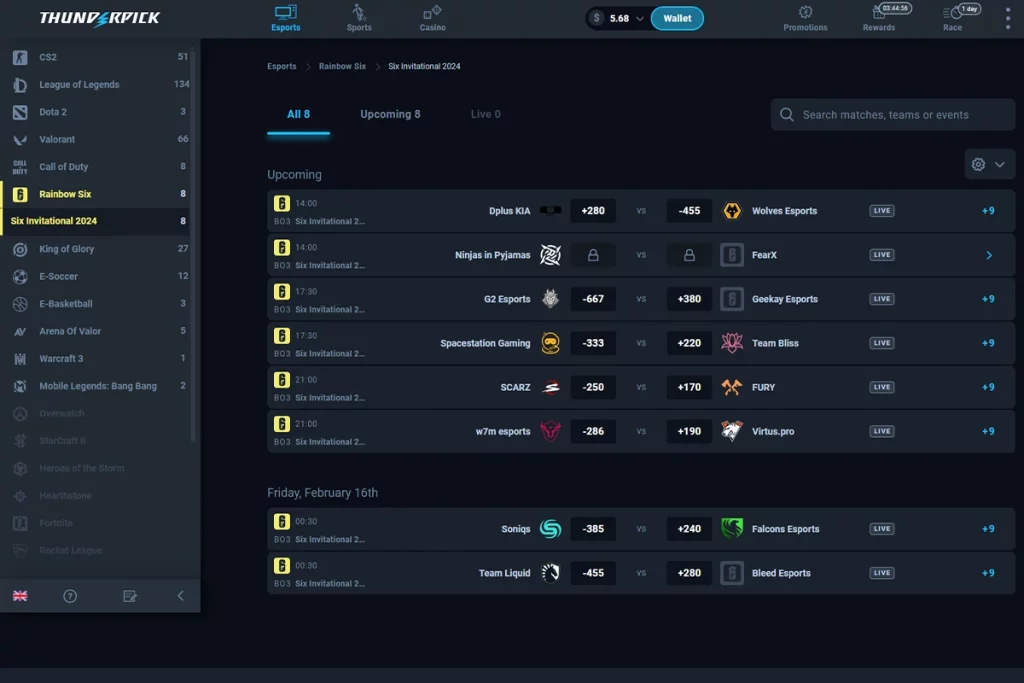The width and height of the screenshot is (1024, 683).
Task: Select E-Basketball in the sidebar
Action: [x=100, y=304]
